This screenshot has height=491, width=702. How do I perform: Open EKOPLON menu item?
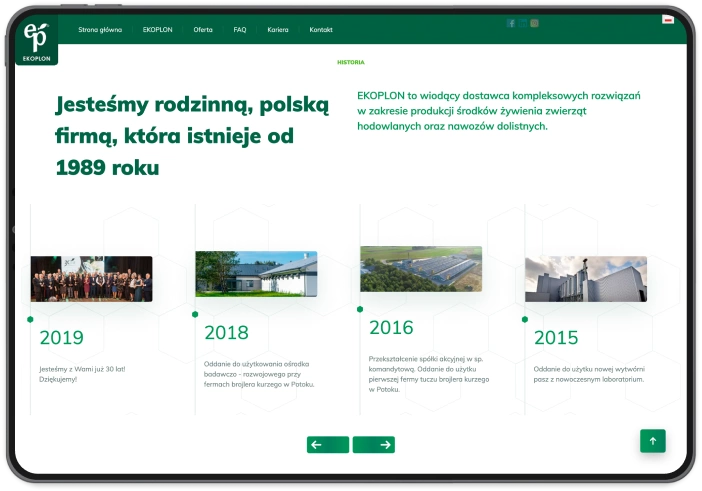click(157, 30)
